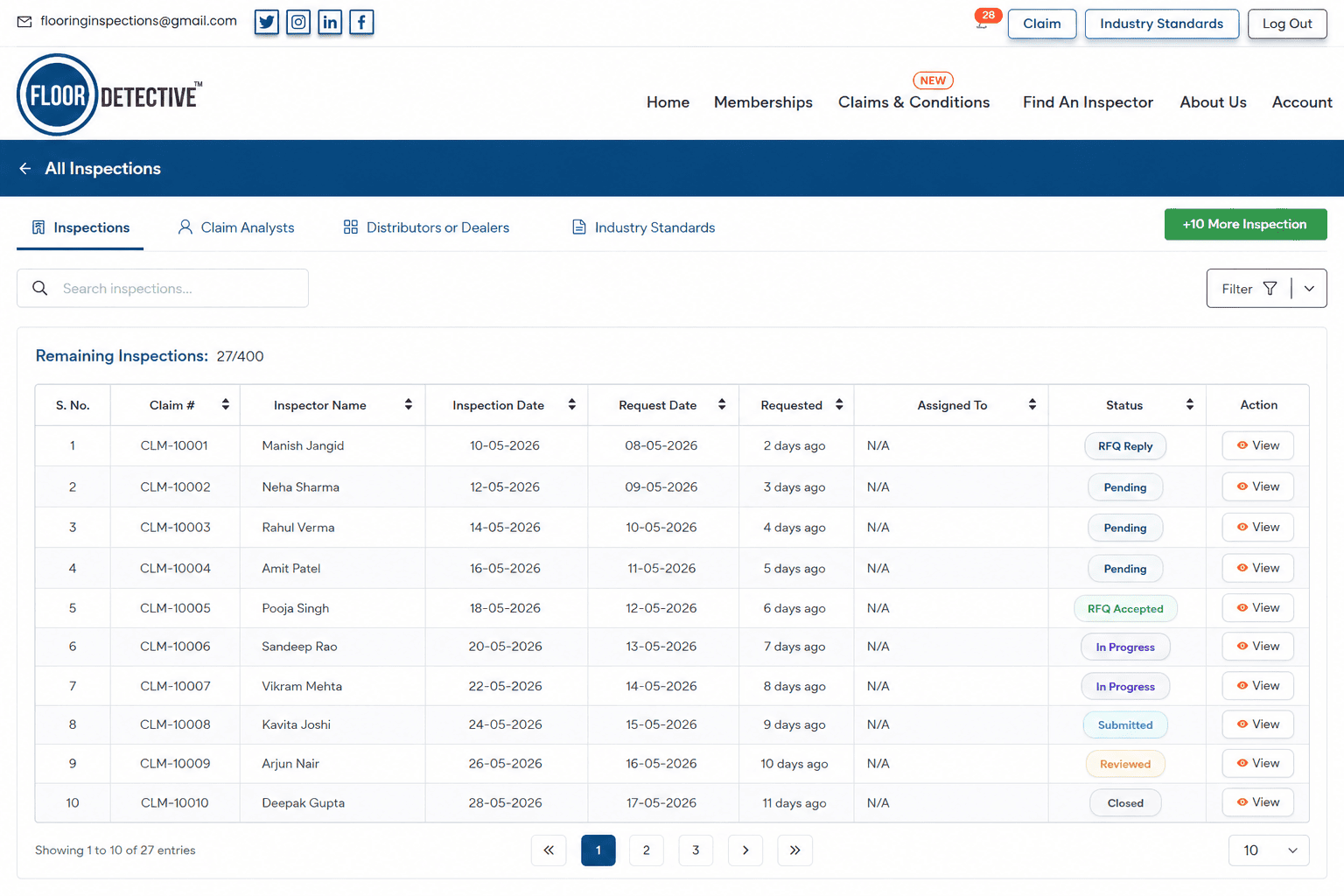View claim CLM-10005 details
Viewport: 1344px width, 896px height.
click(x=1257, y=607)
